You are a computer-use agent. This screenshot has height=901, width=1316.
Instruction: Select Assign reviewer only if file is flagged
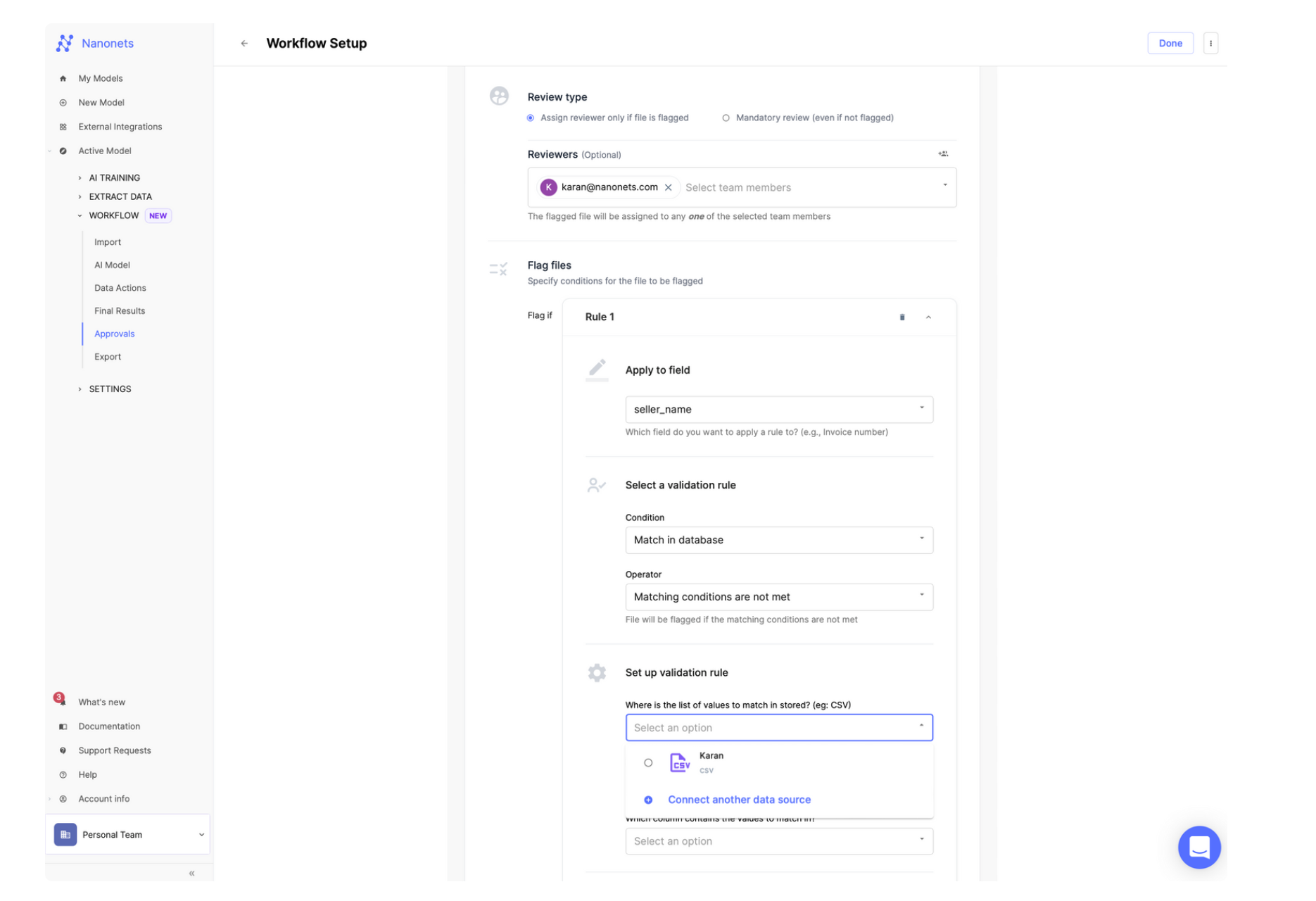click(x=530, y=118)
